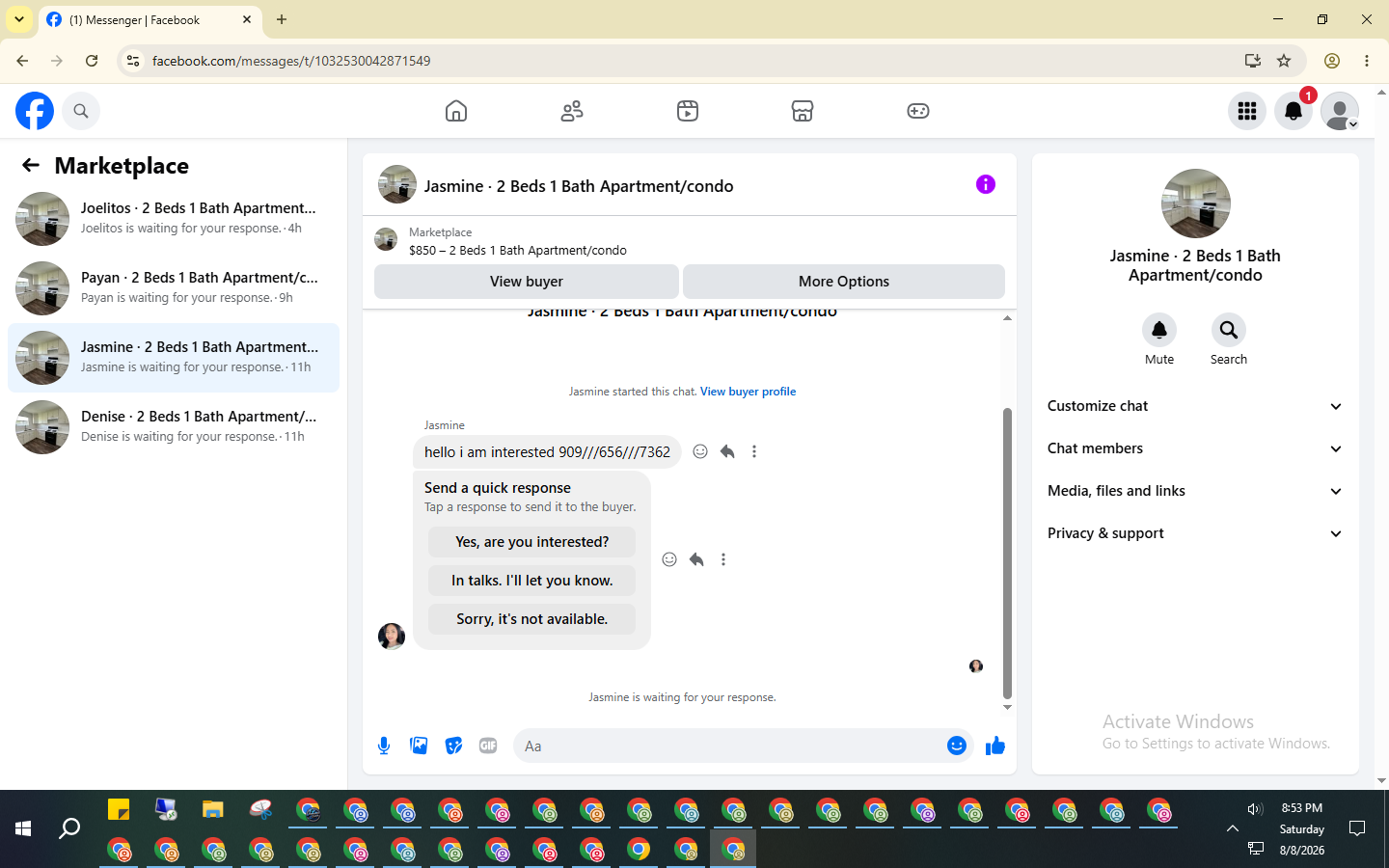
Task: Reply to the 'hello i am interested' message
Action: click(727, 451)
